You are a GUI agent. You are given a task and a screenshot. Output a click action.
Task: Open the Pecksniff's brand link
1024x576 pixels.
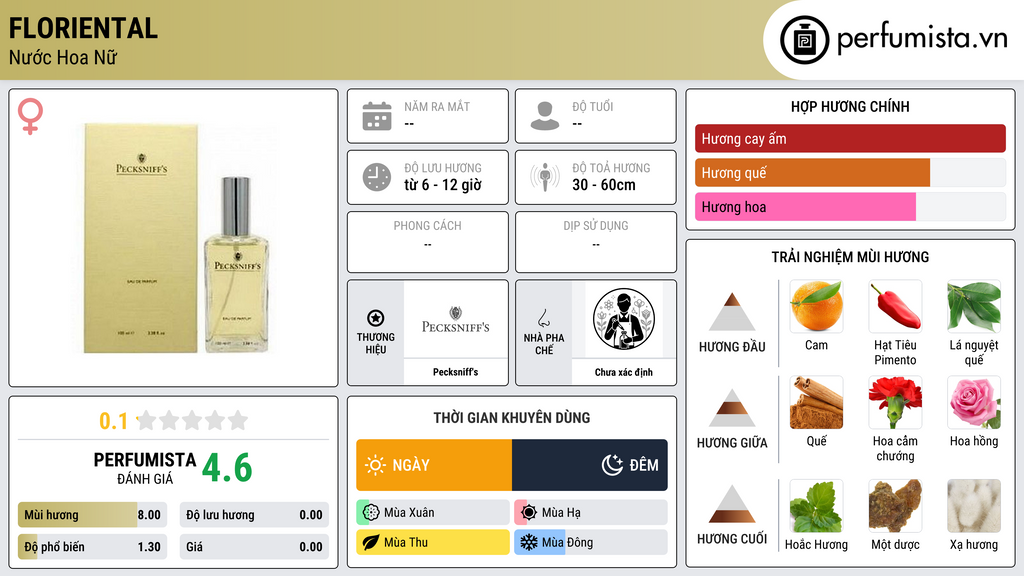(455, 372)
